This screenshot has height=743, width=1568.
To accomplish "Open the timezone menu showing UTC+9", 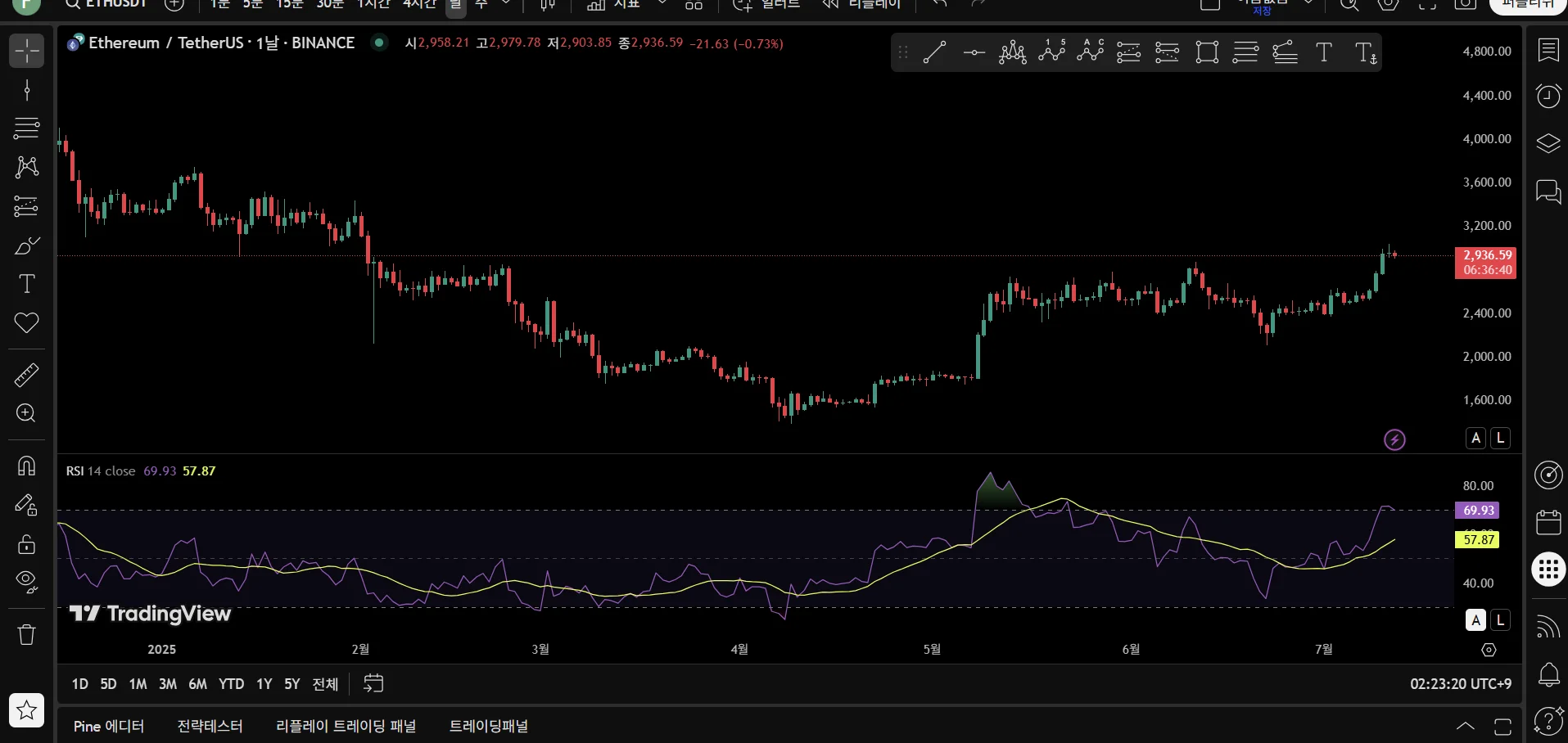I will [1461, 683].
